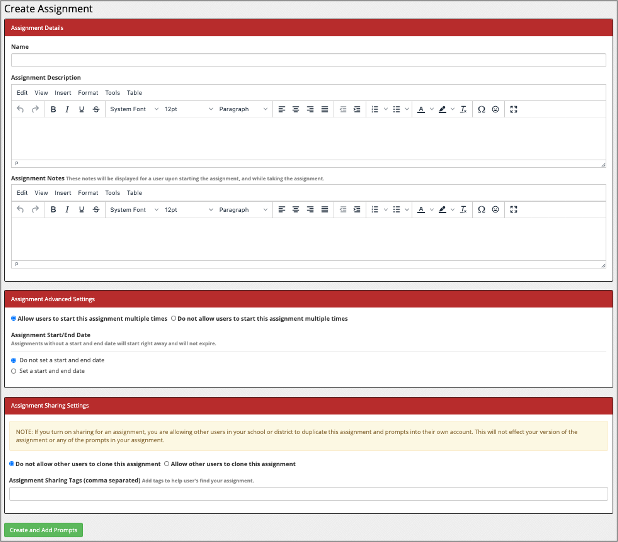Screen dimensions: 618x542
Task: Undo last edit in the Assignment Description editor
Action: [20, 109]
